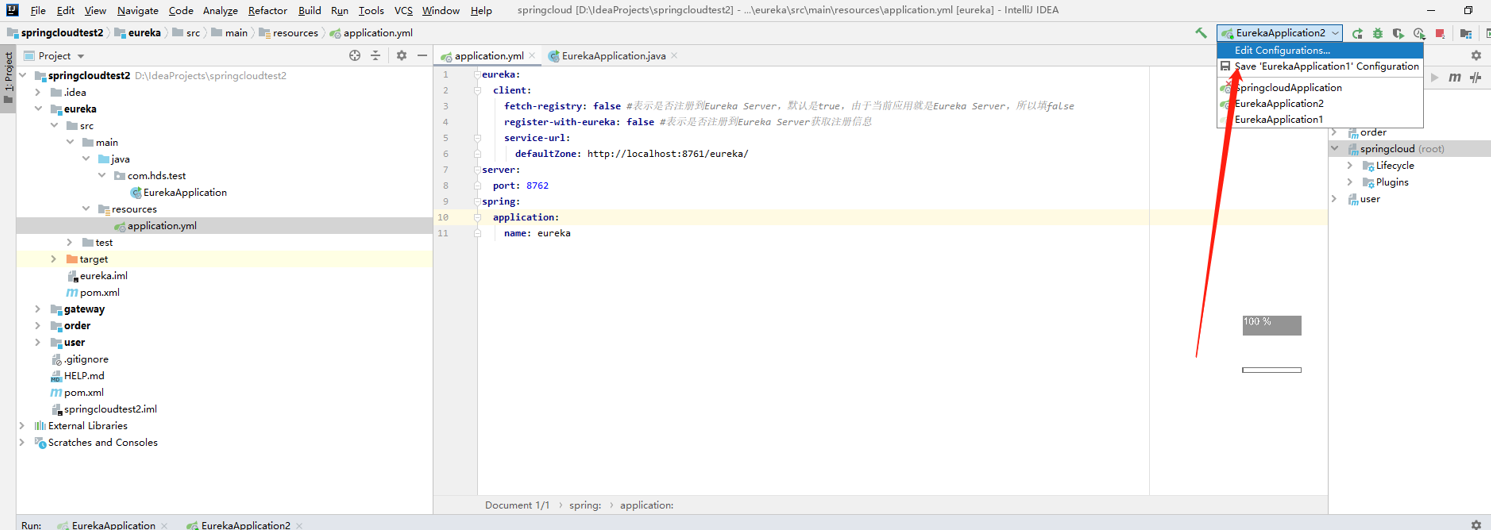Open the Build menu
Image resolution: width=1491 pixels, height=530 pixels.
(310, 11)
